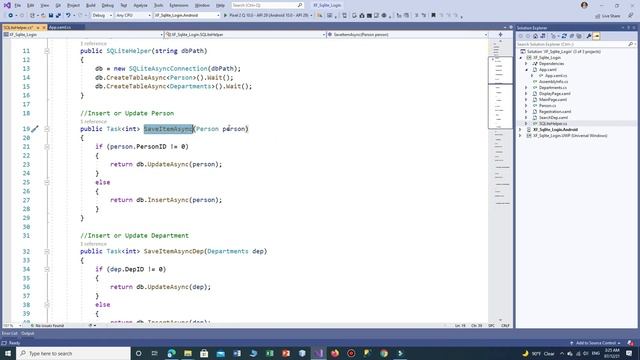The height and width of the screenshot is (360, 640).
Task: Open the File menu
Action: 18,5
